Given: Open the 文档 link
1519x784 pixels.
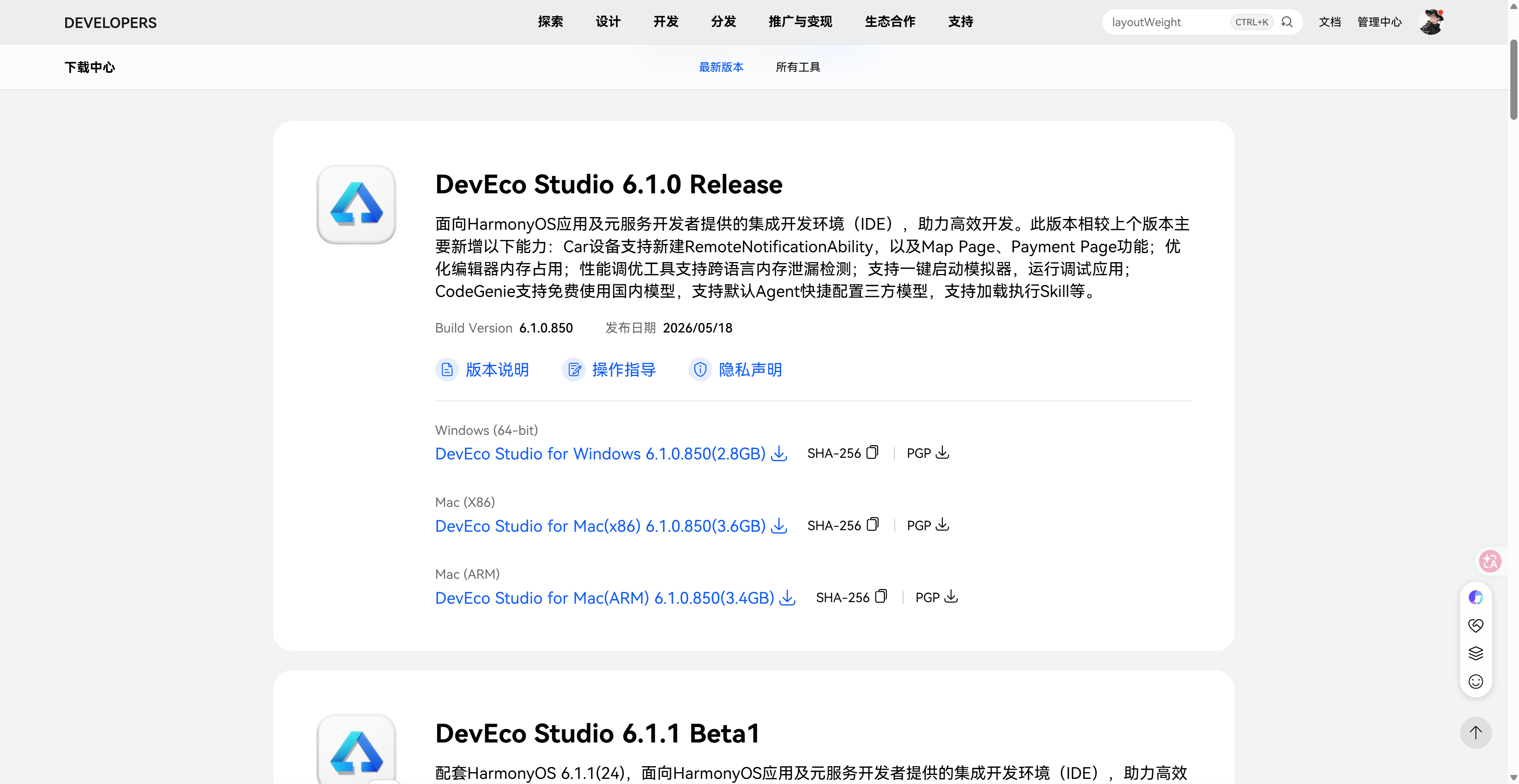Looking at the screenshot, I should (x=1330, y=22).
